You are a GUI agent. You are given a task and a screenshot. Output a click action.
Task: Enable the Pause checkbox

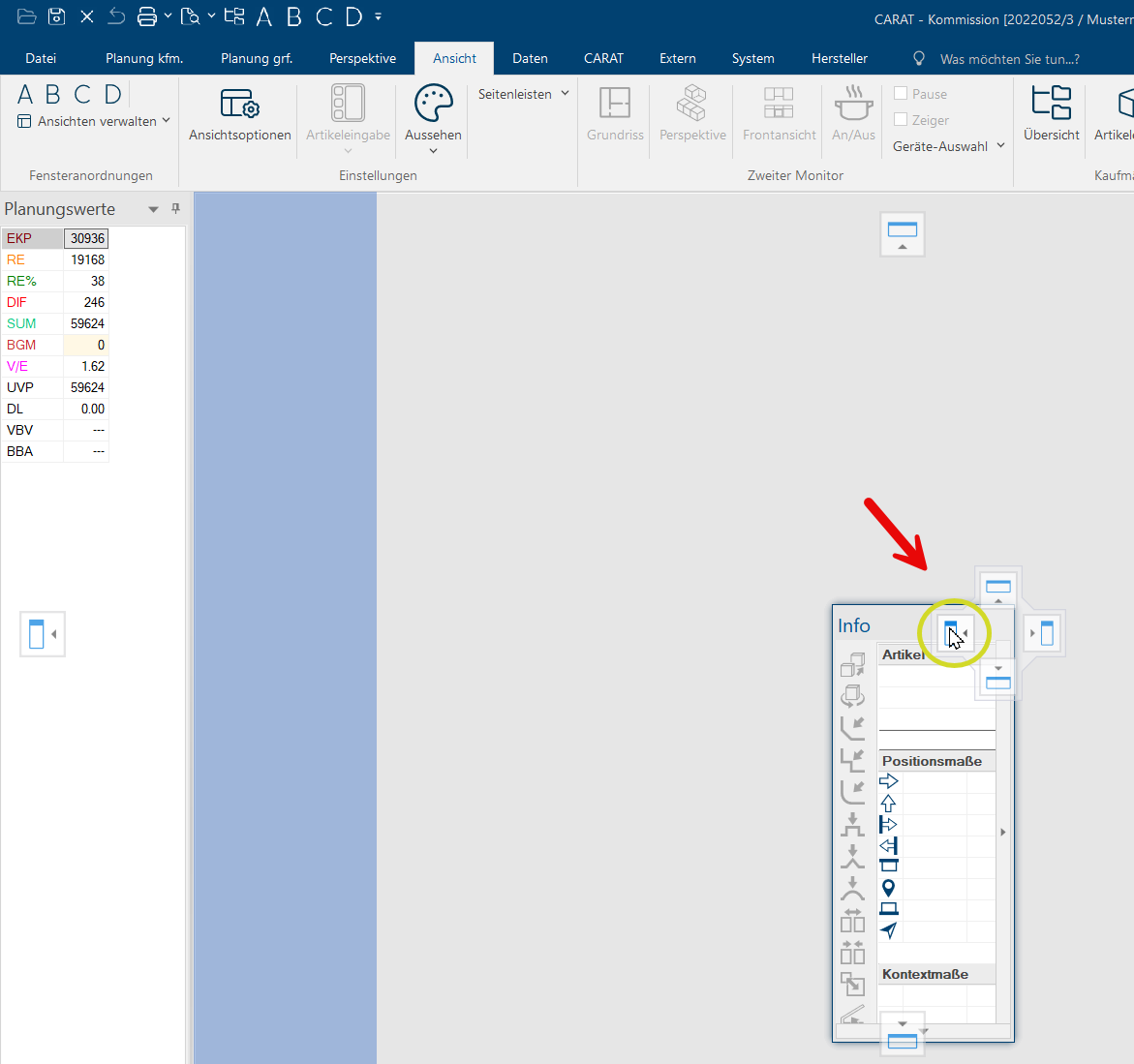click(901, 94)
